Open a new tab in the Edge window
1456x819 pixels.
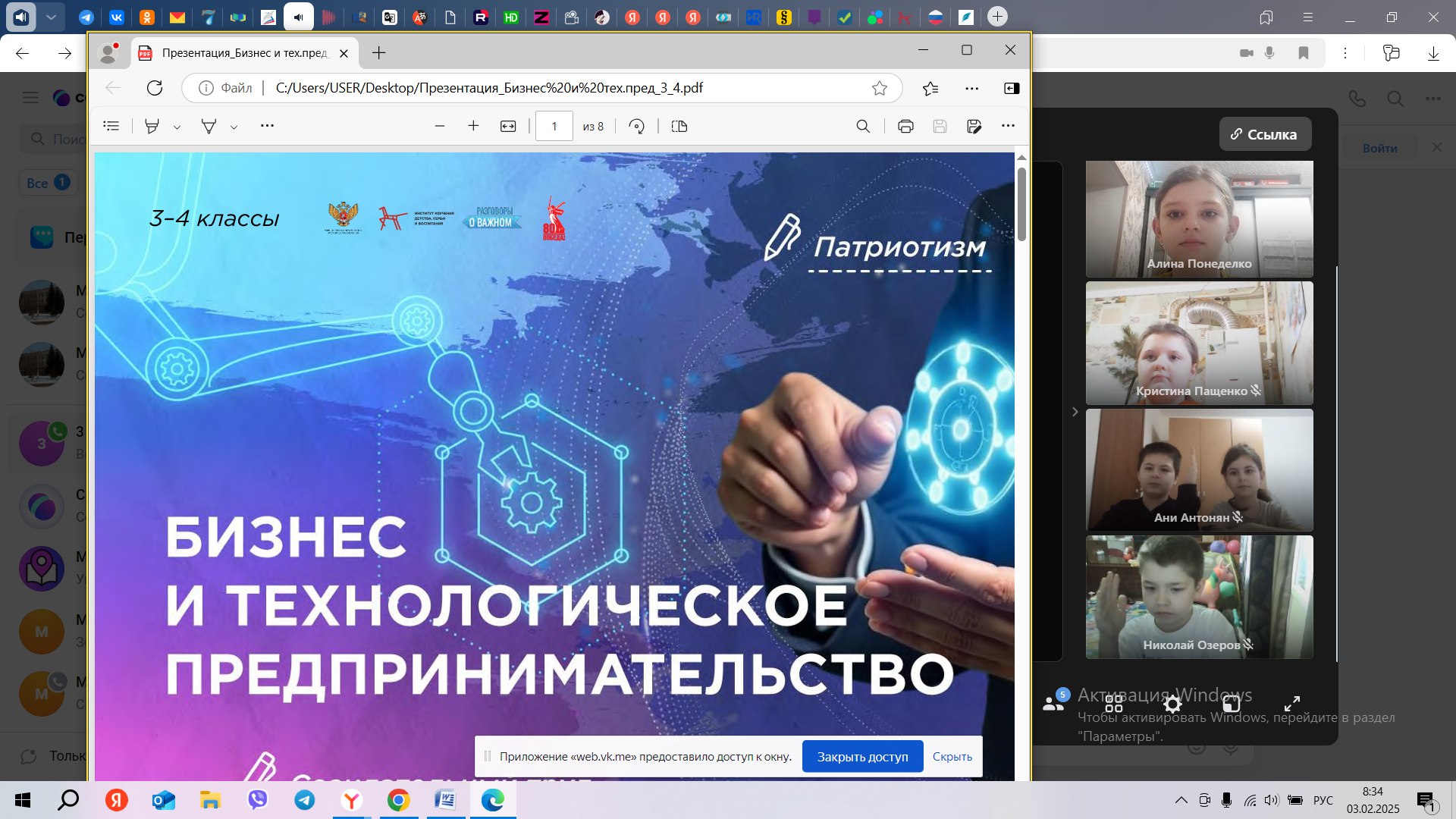pyautogui.click(x=379, y=52)
